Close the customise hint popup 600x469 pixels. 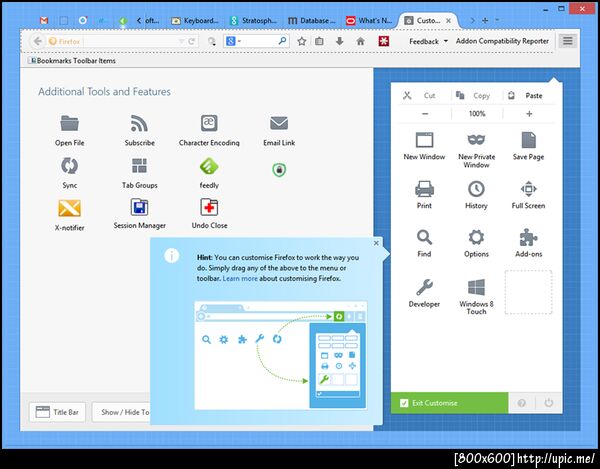pyautogui.click(x=376, y=243)
